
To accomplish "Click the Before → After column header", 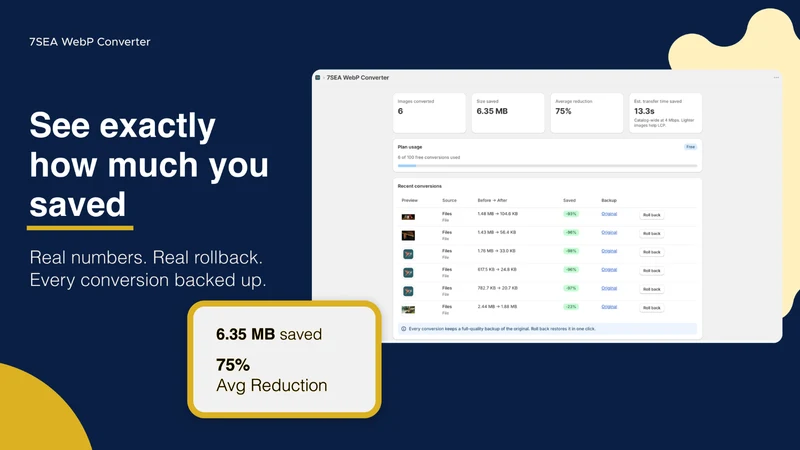I will tap(492, 201).
